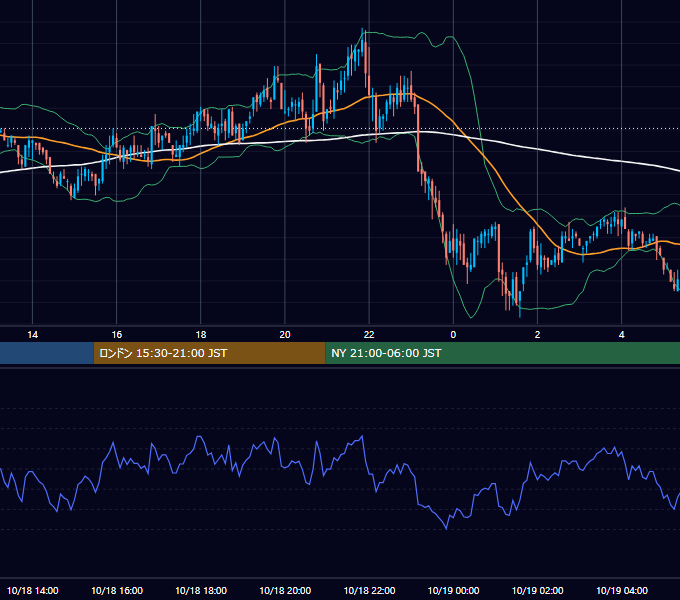Click the NY 21:00-06:00 JST session bar
680x600 pixels.
point(503,353)
